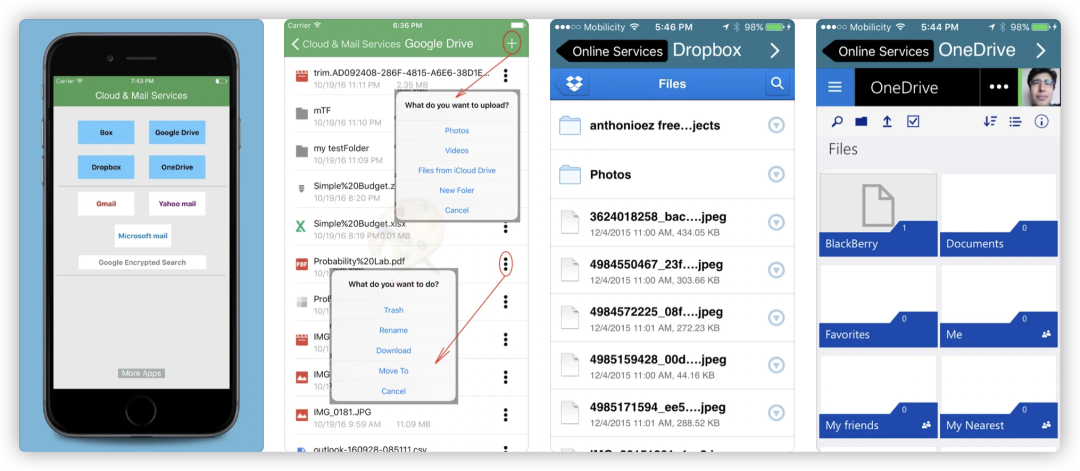Viewport: 1080px width, 471px height.
Task: Tap the forward chevron beside the Dropbox title
Action: click(x=774, y=50)
